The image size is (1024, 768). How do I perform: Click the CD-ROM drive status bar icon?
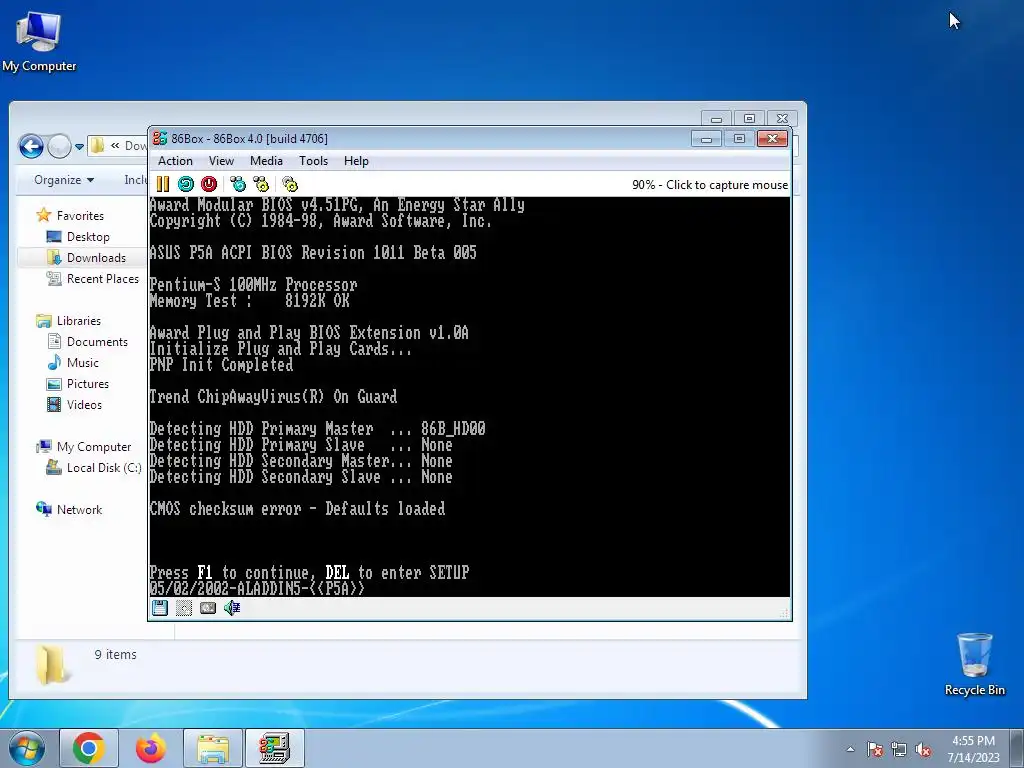click(x=184, y=608)
